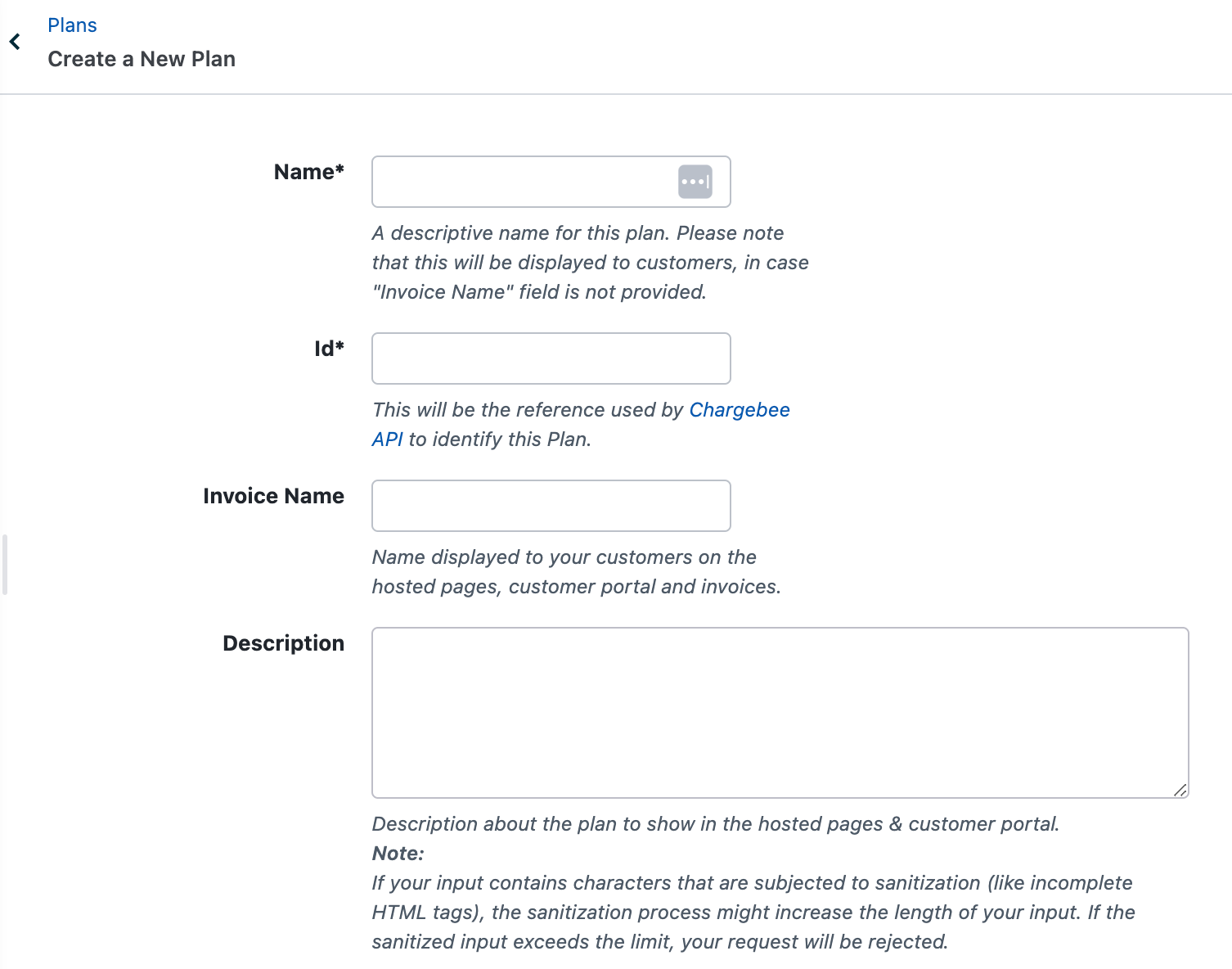Click the bold Note: text

coord(398,854)
